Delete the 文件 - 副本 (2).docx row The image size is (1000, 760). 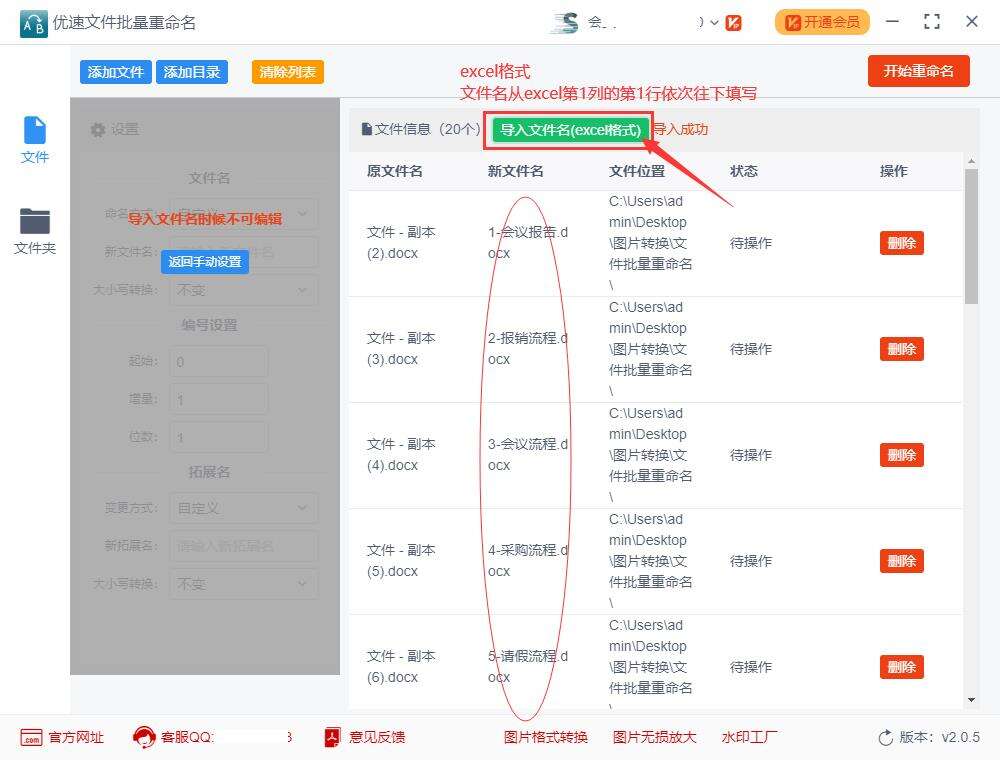coord(902,243)
